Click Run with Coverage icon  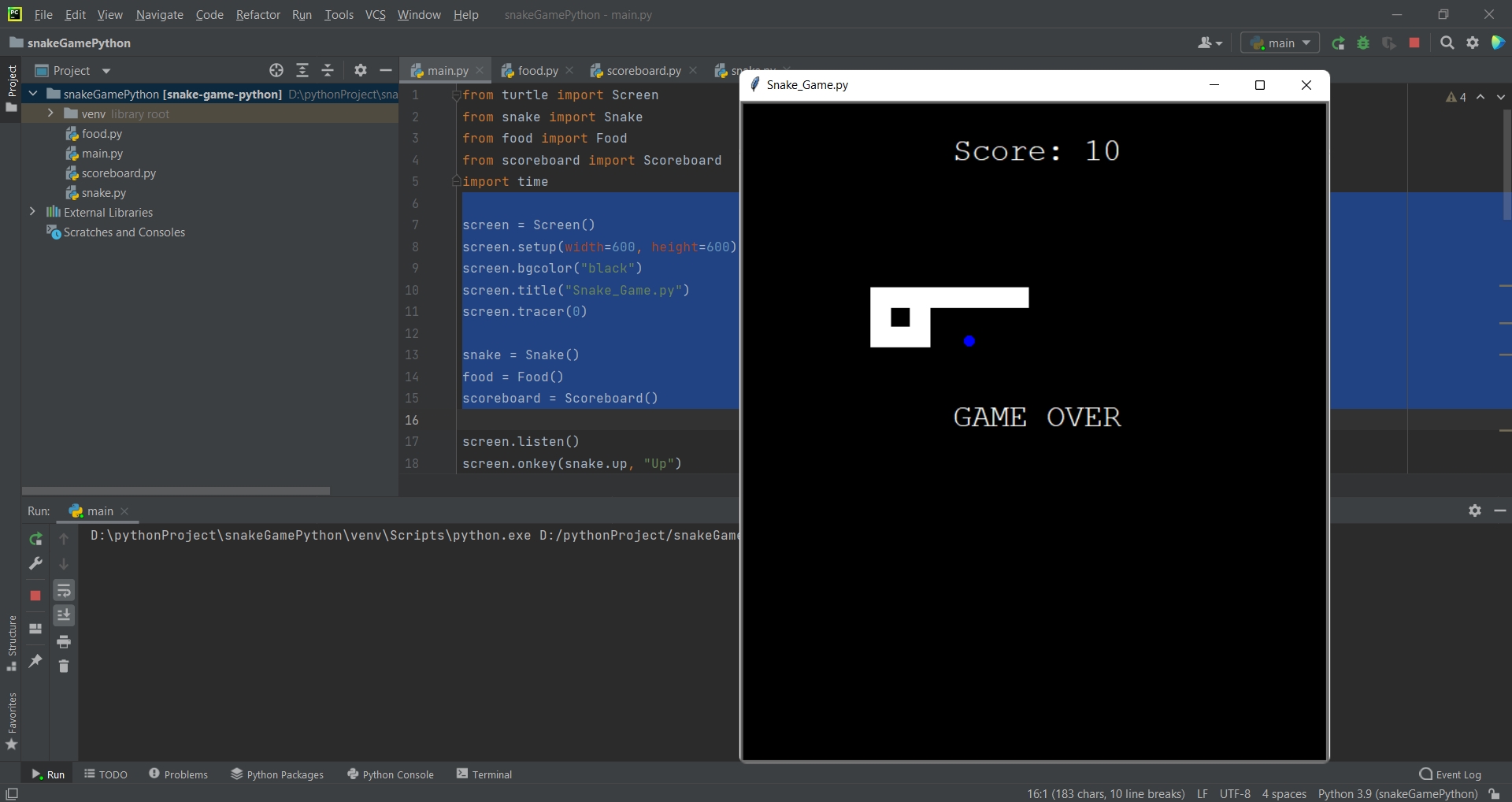click(1389, 43)
